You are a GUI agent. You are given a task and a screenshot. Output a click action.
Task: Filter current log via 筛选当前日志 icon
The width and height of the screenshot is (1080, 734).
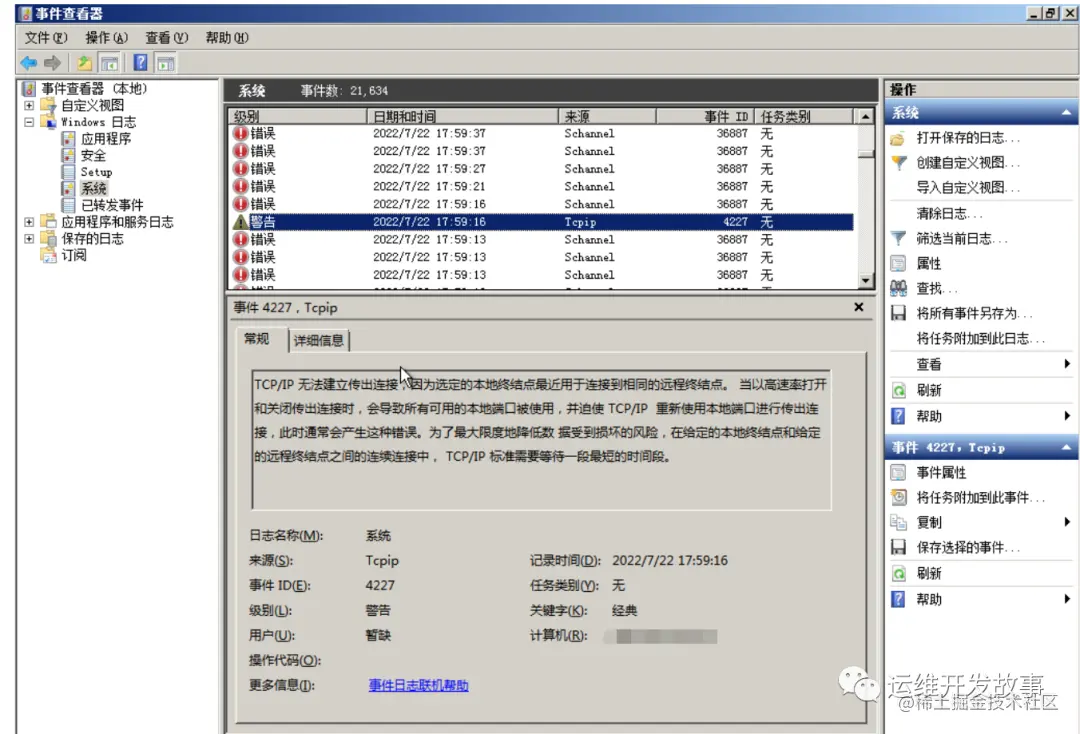point(898,238)
